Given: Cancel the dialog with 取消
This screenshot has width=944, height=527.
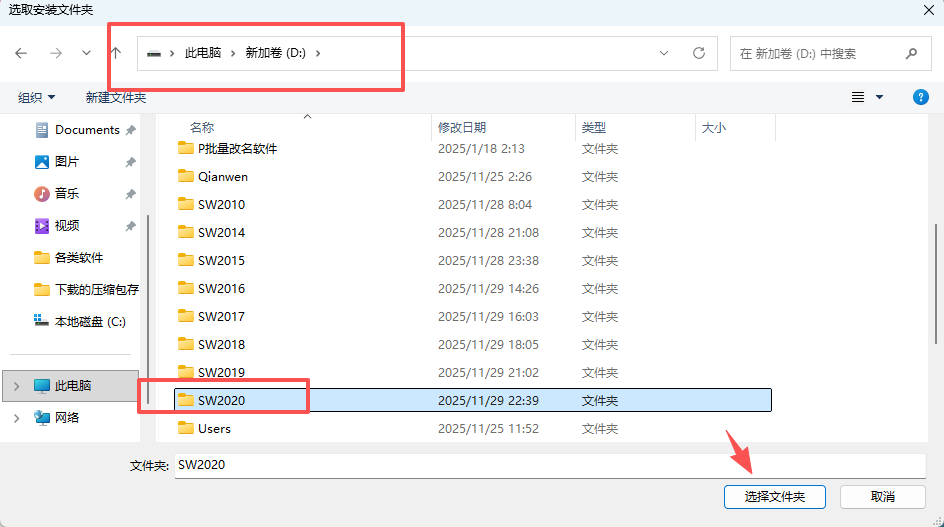Looking at the screenshot, I should pos(883,497).
